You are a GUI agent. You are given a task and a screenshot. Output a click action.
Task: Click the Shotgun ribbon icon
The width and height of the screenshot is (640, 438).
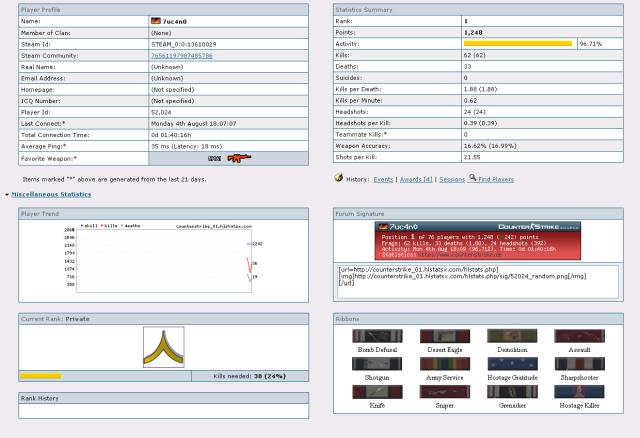coord(377,364)
